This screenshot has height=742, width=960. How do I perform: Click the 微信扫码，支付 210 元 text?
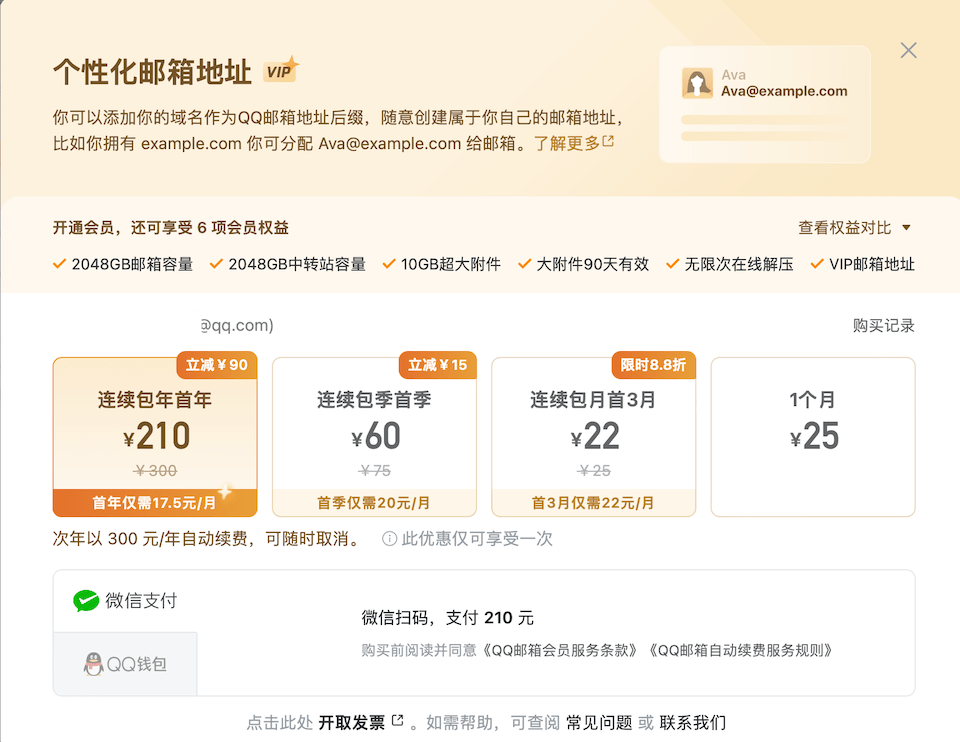coord(448,618)
